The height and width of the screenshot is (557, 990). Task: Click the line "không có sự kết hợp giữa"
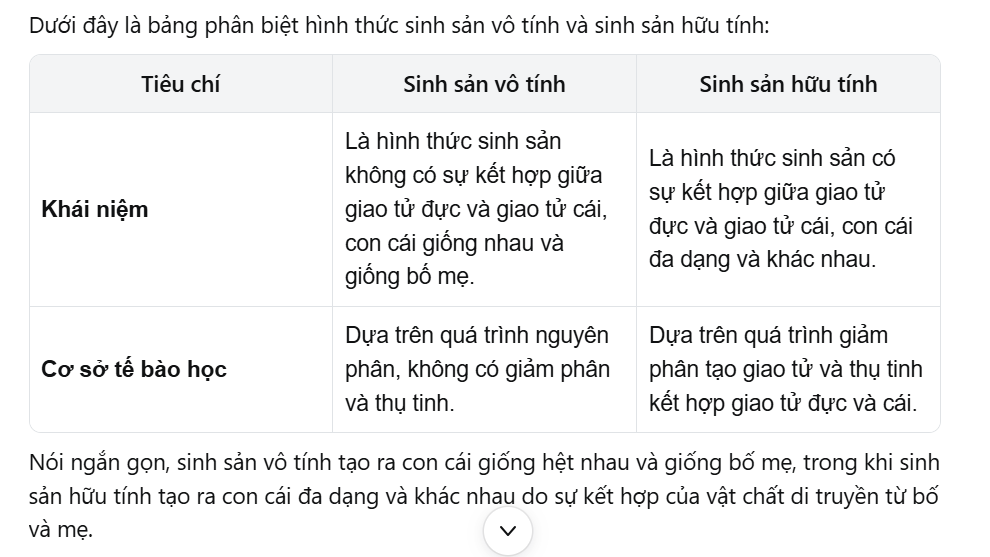tap(473, 175)
